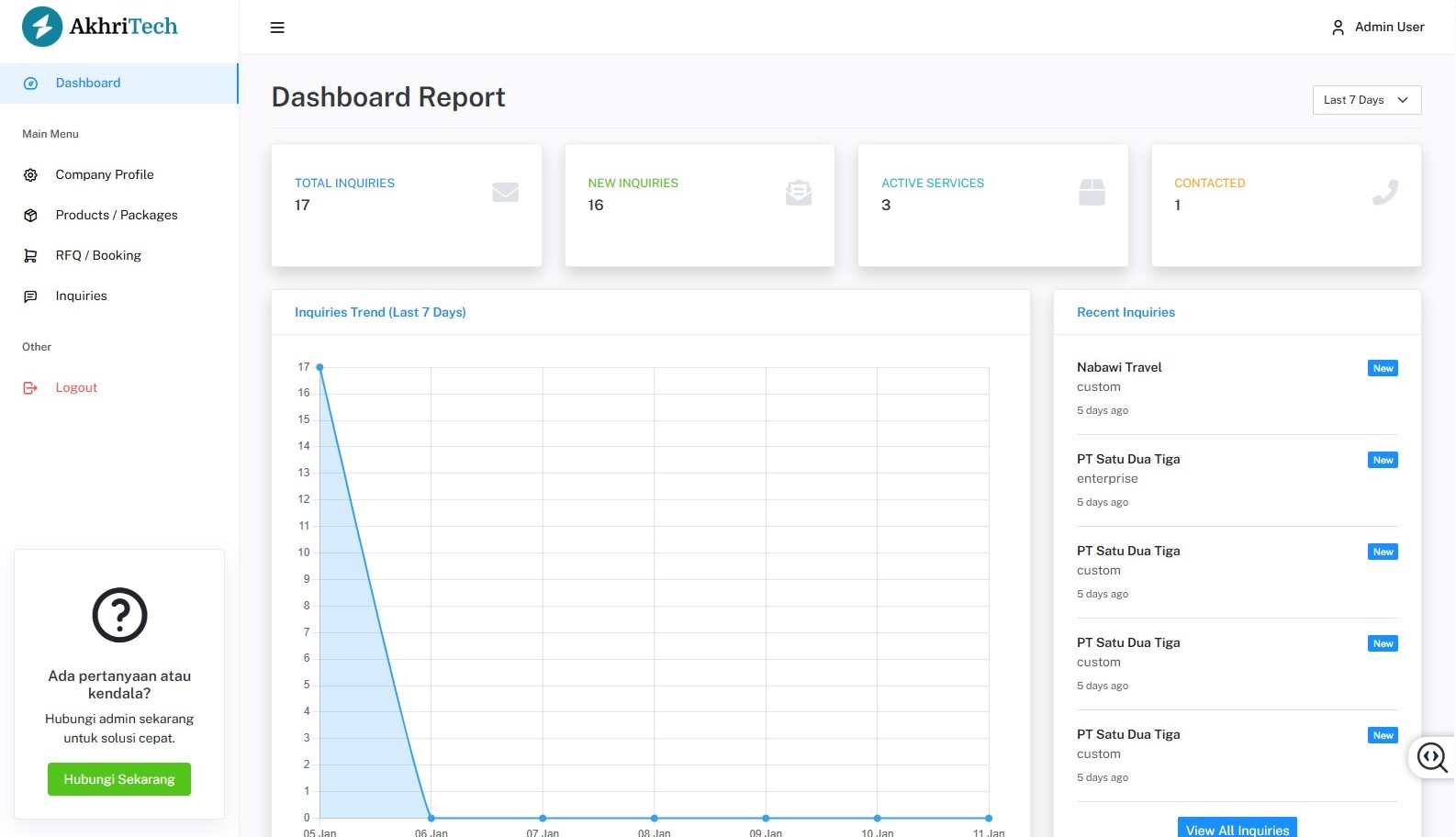The width and height of the screenshot is (1456, 837).
Task: Toggle the hamburger sidebar menu icon
Action: click(x=277, y=28)
